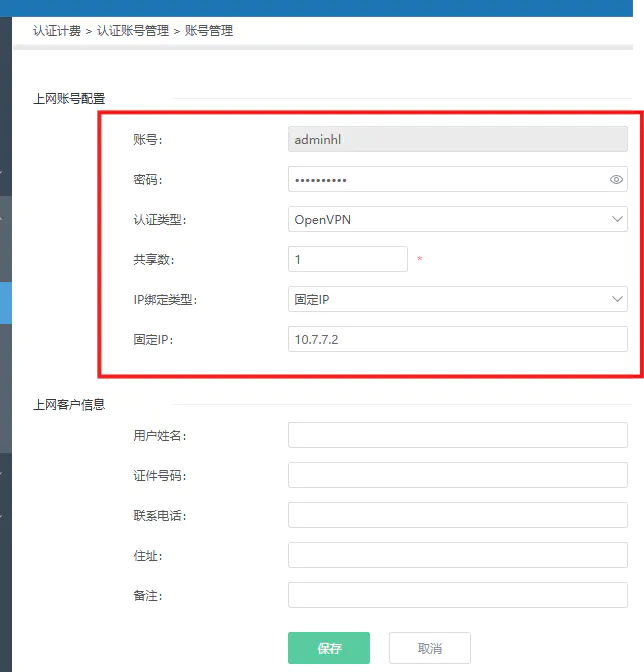Toggle password visibility eye icon
Screen dimensions: 644x672
point(616,180)
